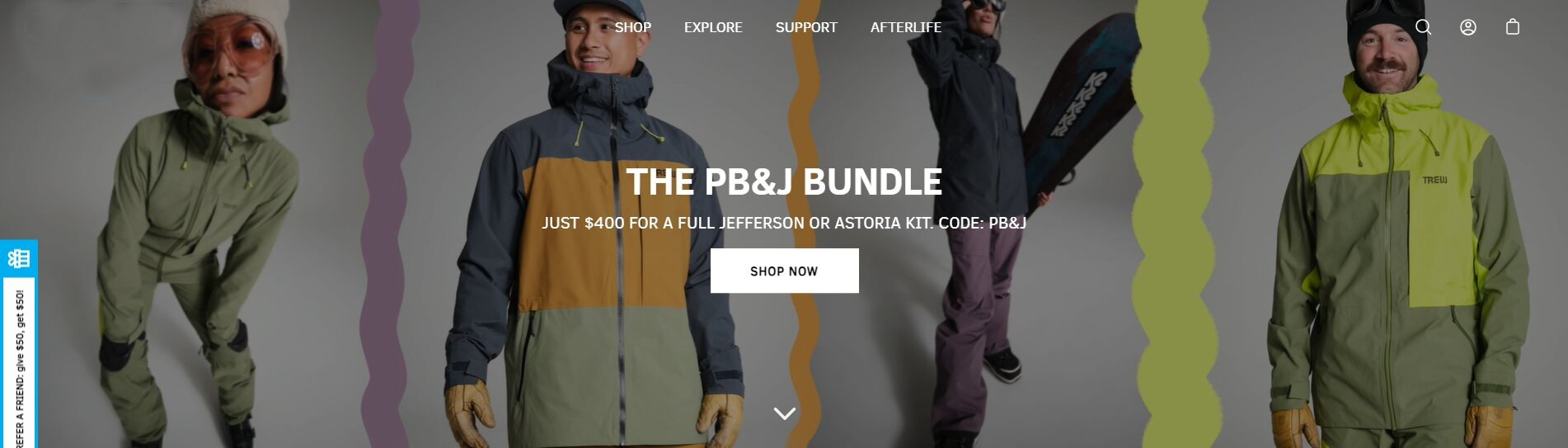This screenshot has width=1568, height=448.
Task: Open the shopping bag cart icon
Action: coord(1513,27)
